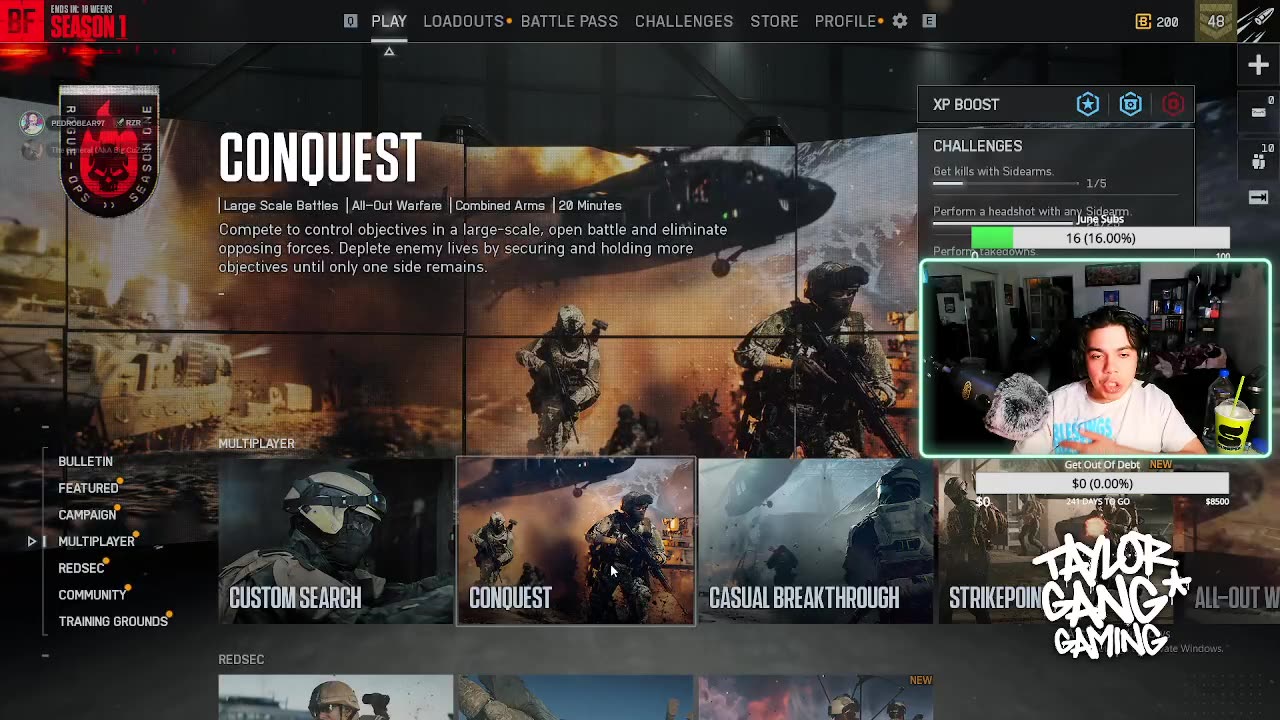Select the red hexagon XP boost icon
The width and height of the screenshot is (1280, 720).
(1173, 104)
